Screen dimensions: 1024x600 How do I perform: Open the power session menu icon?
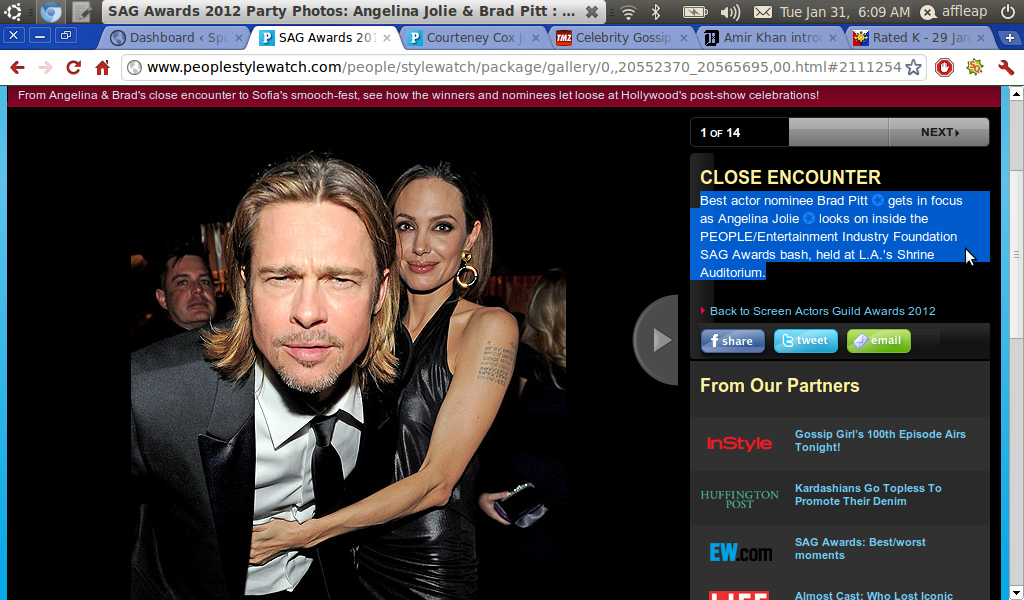(x=1008, y=12)
